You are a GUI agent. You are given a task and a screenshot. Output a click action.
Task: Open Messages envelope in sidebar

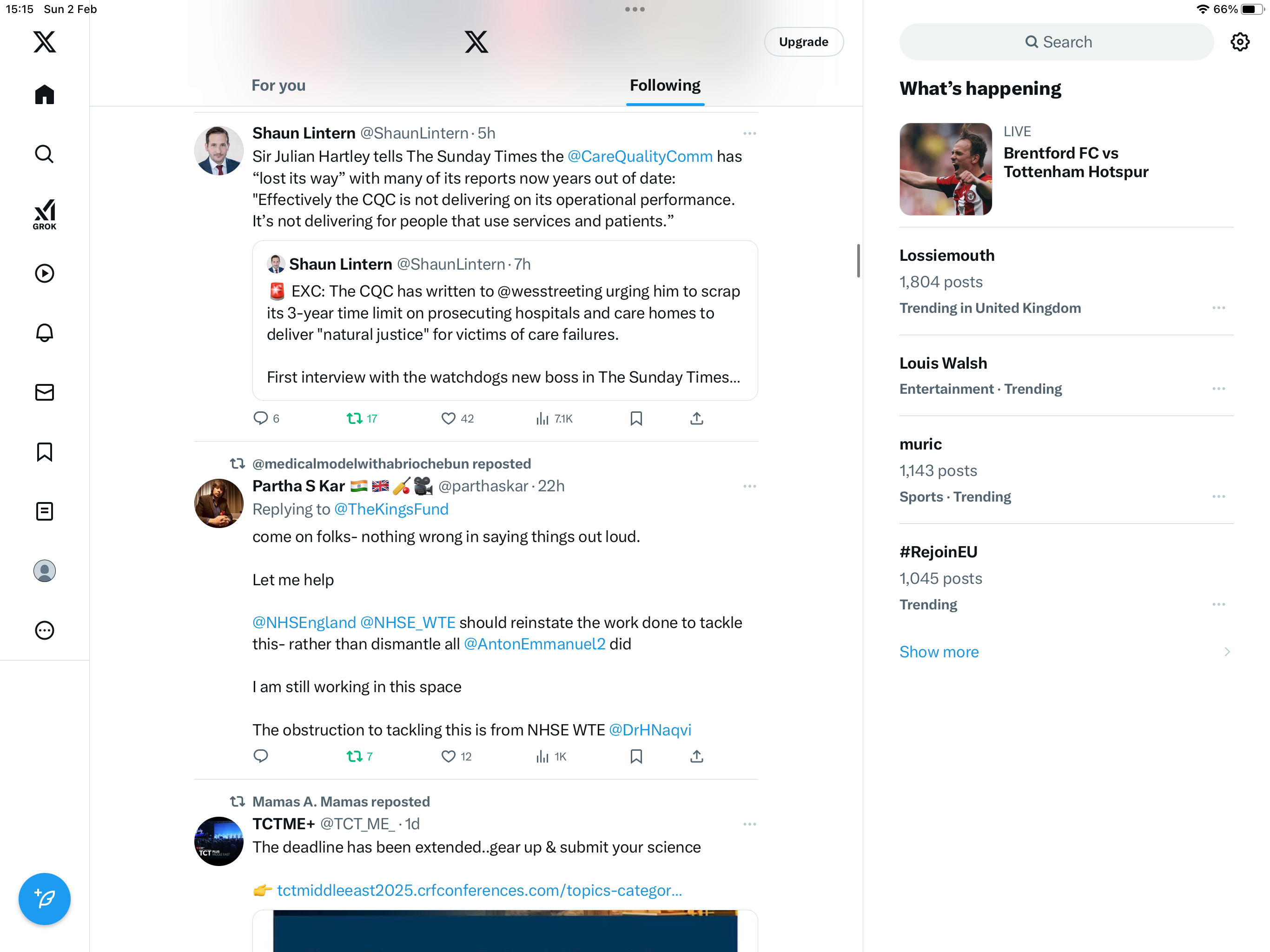coord(44,392)
